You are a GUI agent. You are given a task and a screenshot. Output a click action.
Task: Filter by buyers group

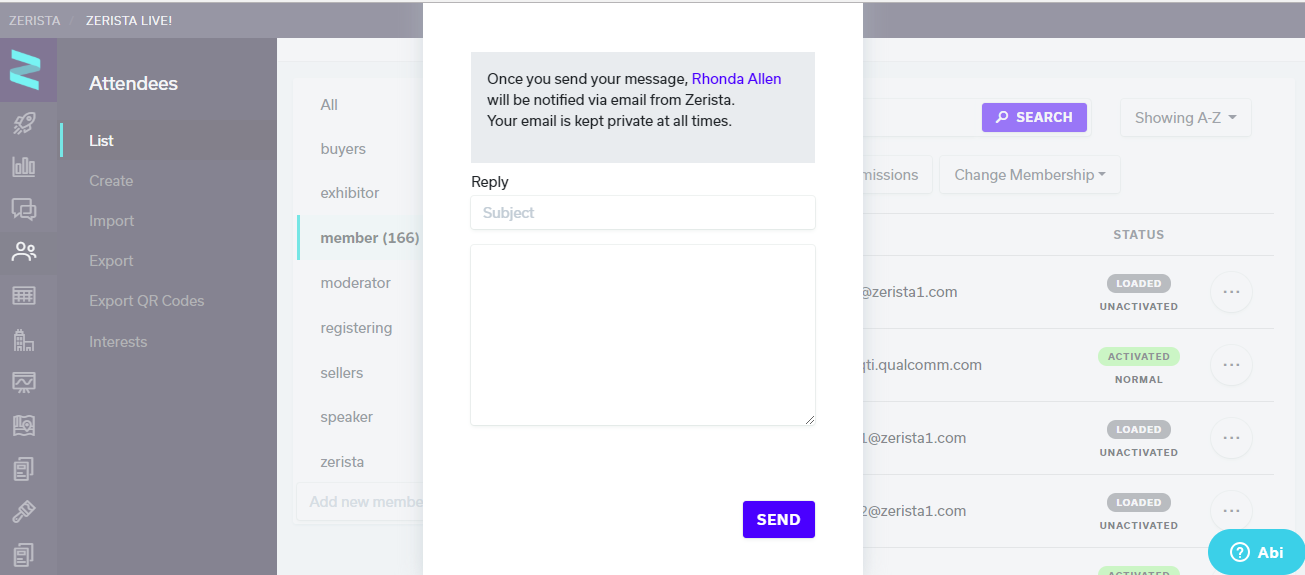click(x=343, y=149)
